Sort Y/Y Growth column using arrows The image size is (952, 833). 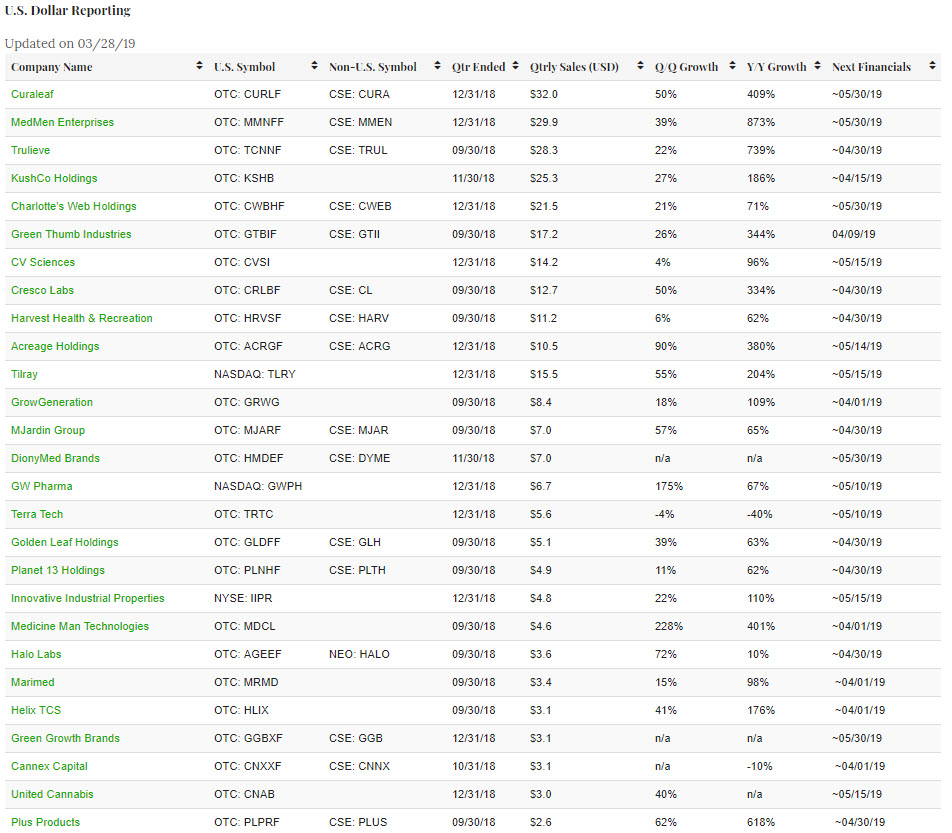tap(818, 67)
